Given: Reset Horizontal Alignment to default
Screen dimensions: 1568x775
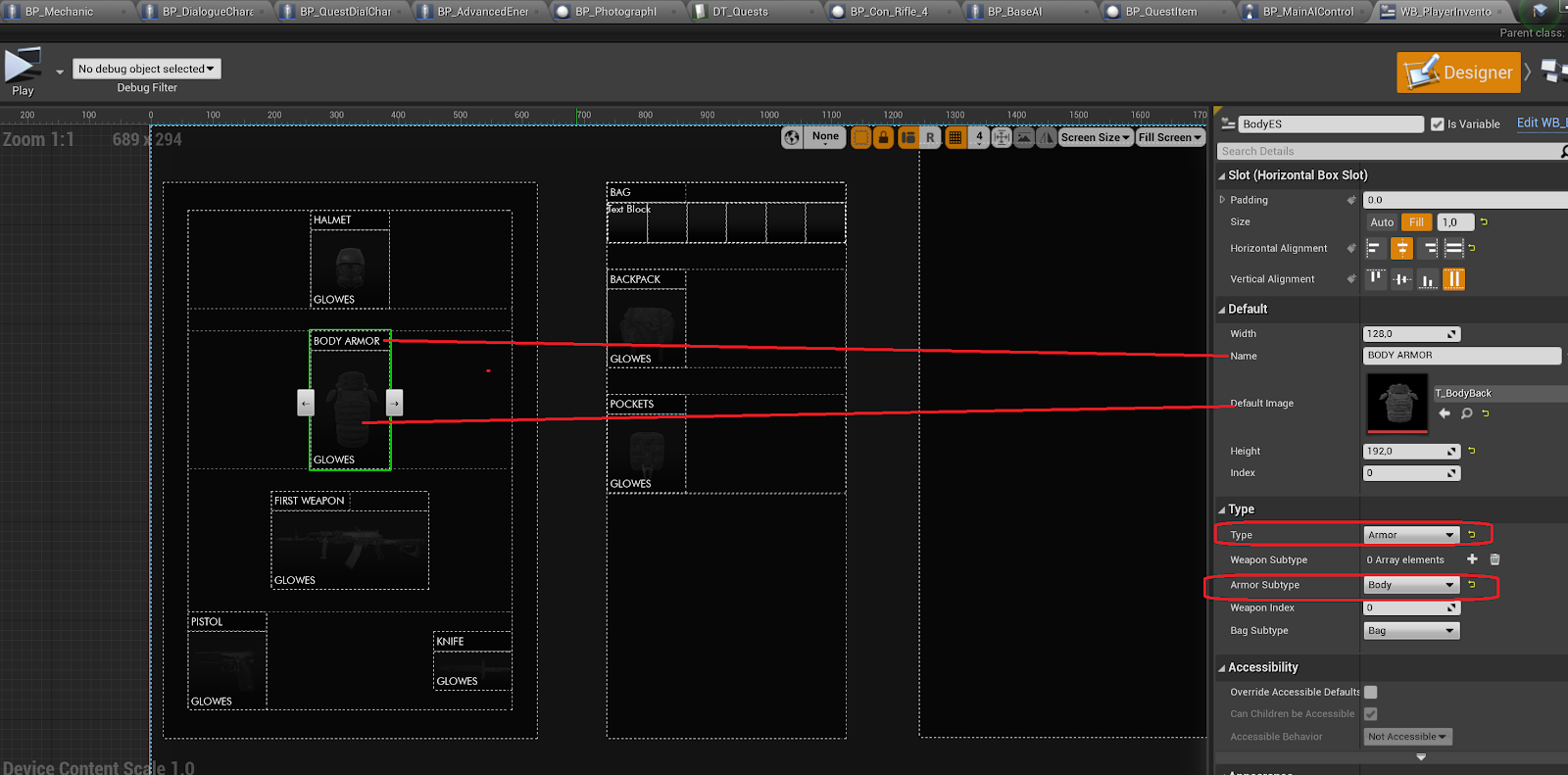Looking at the screenshot, I should tap(1472, 248).
